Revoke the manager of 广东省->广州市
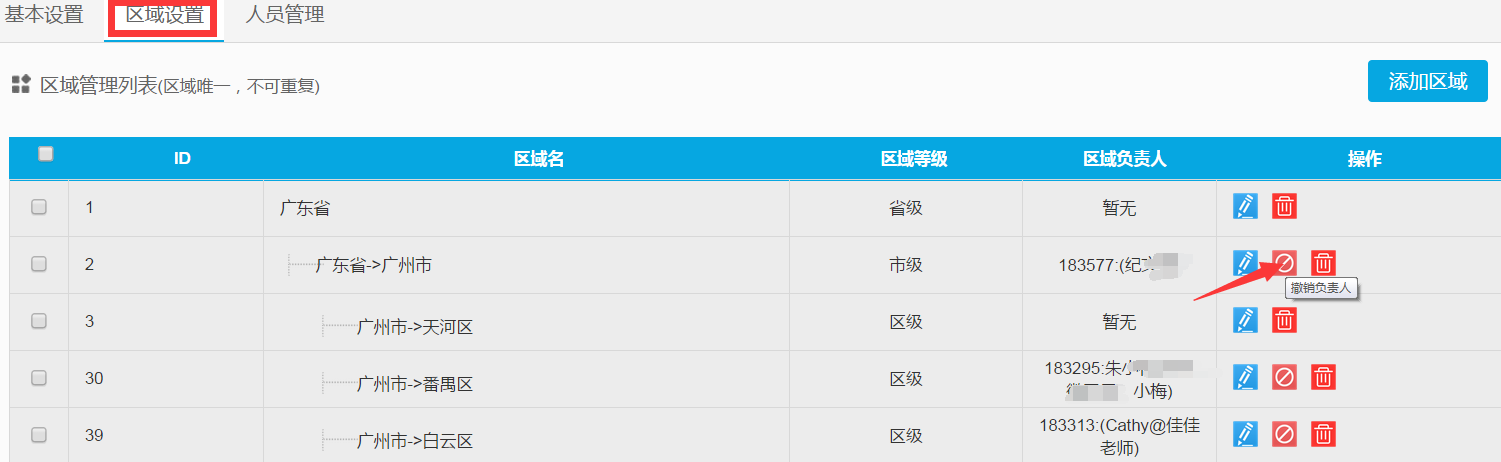1501x462 pixels. [x=1285, y=263]
